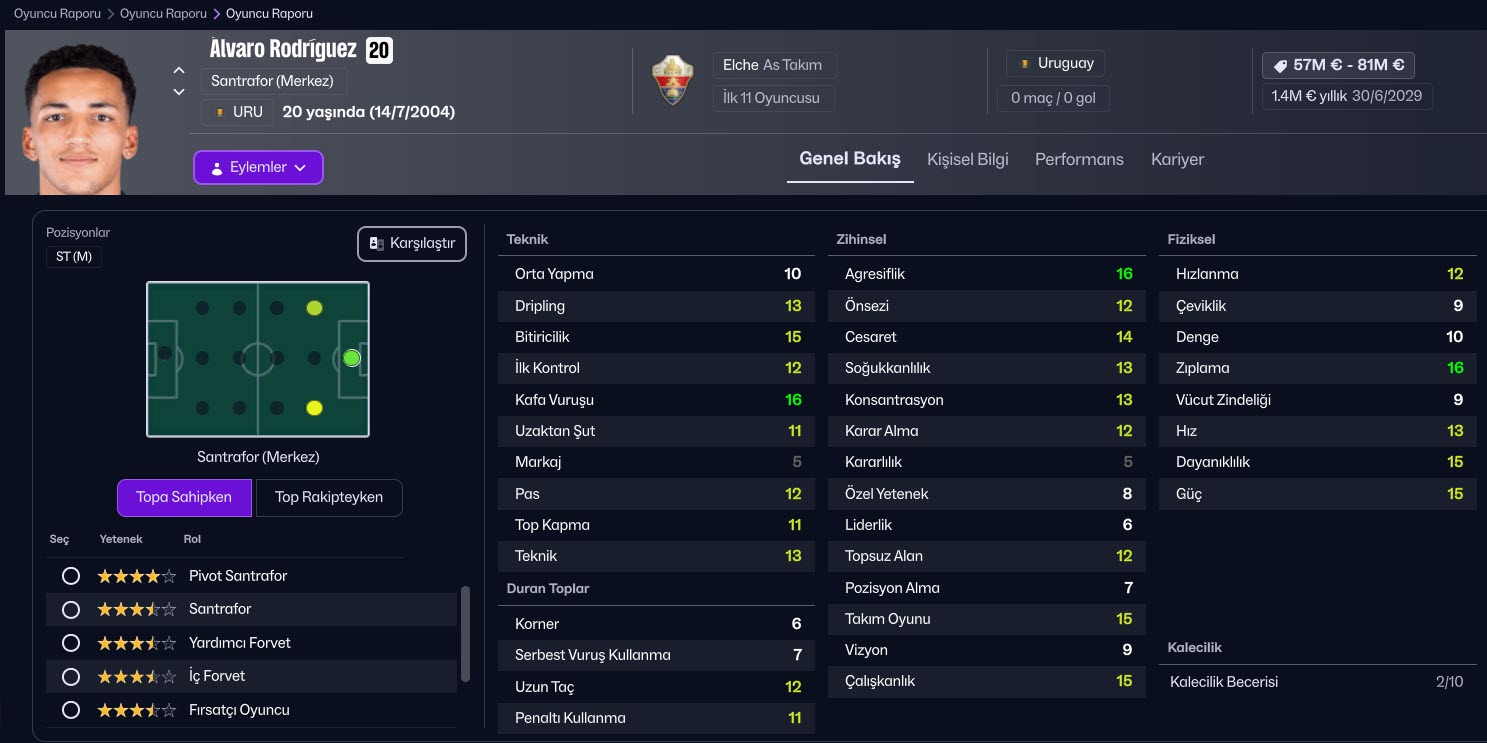Switch to the Performans tab
Viewport: 1487px width, 743px height.
click(x=1079, y=159)
